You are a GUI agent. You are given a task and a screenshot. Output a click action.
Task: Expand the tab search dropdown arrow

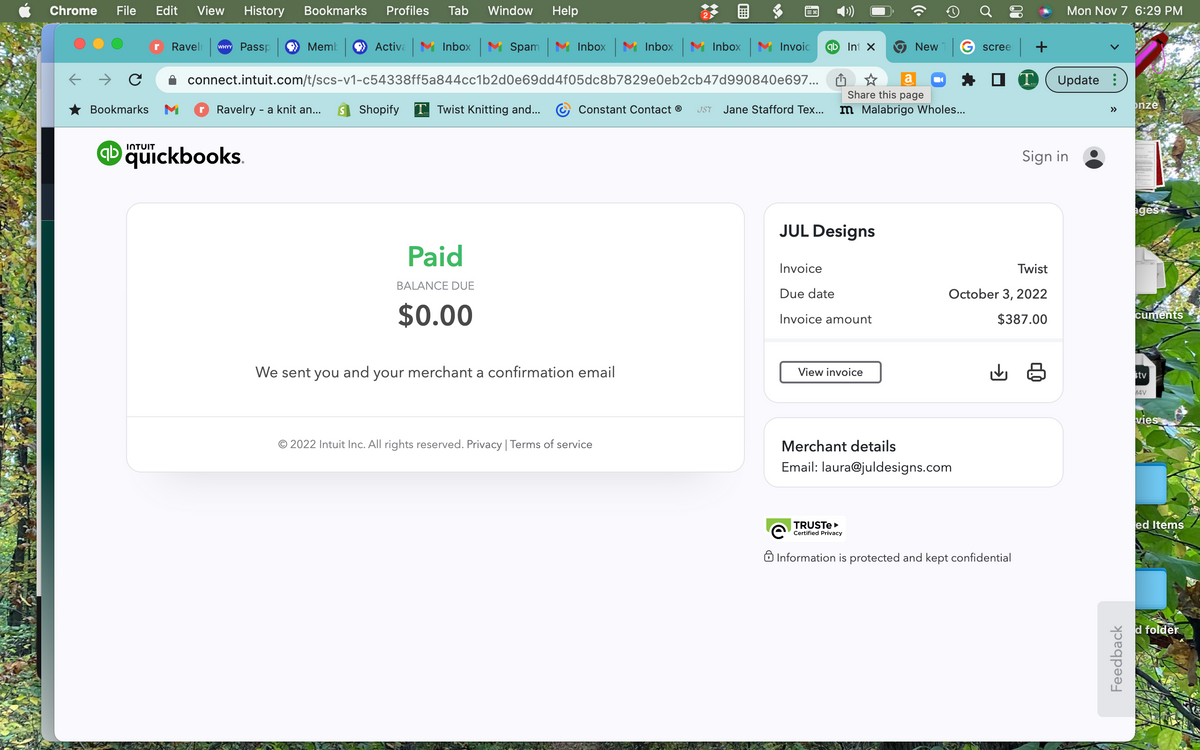[1114, 47]
